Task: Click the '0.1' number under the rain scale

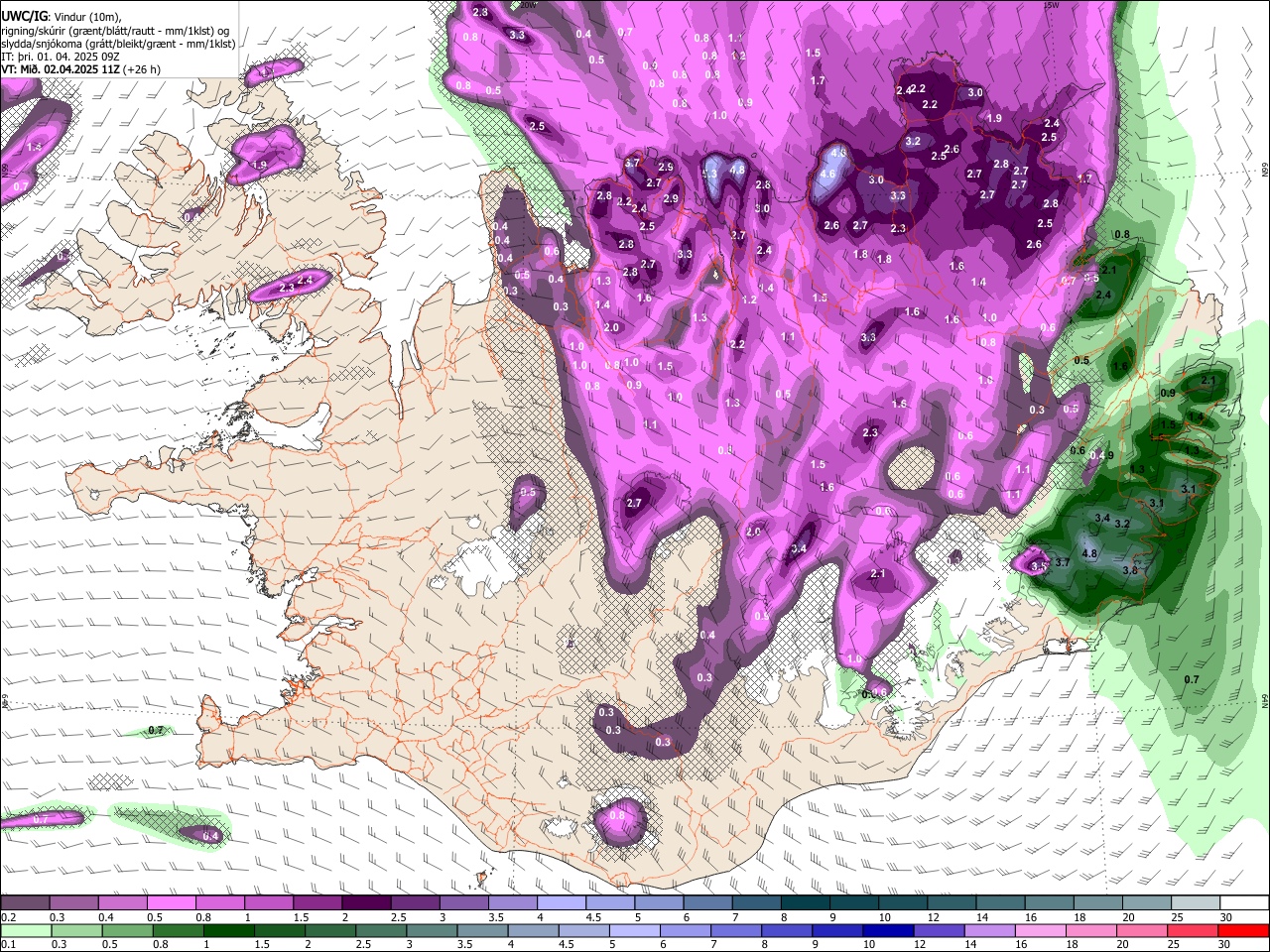Action: tap(9, 944)
